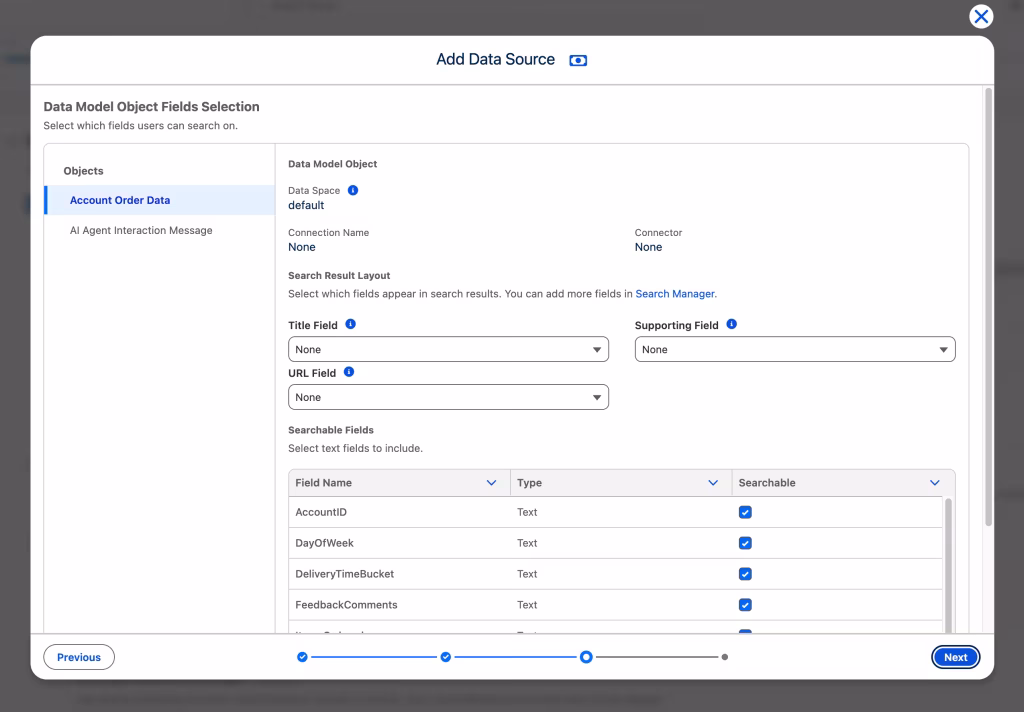Show Data Space info tooltip icon

tap(353, 190)
